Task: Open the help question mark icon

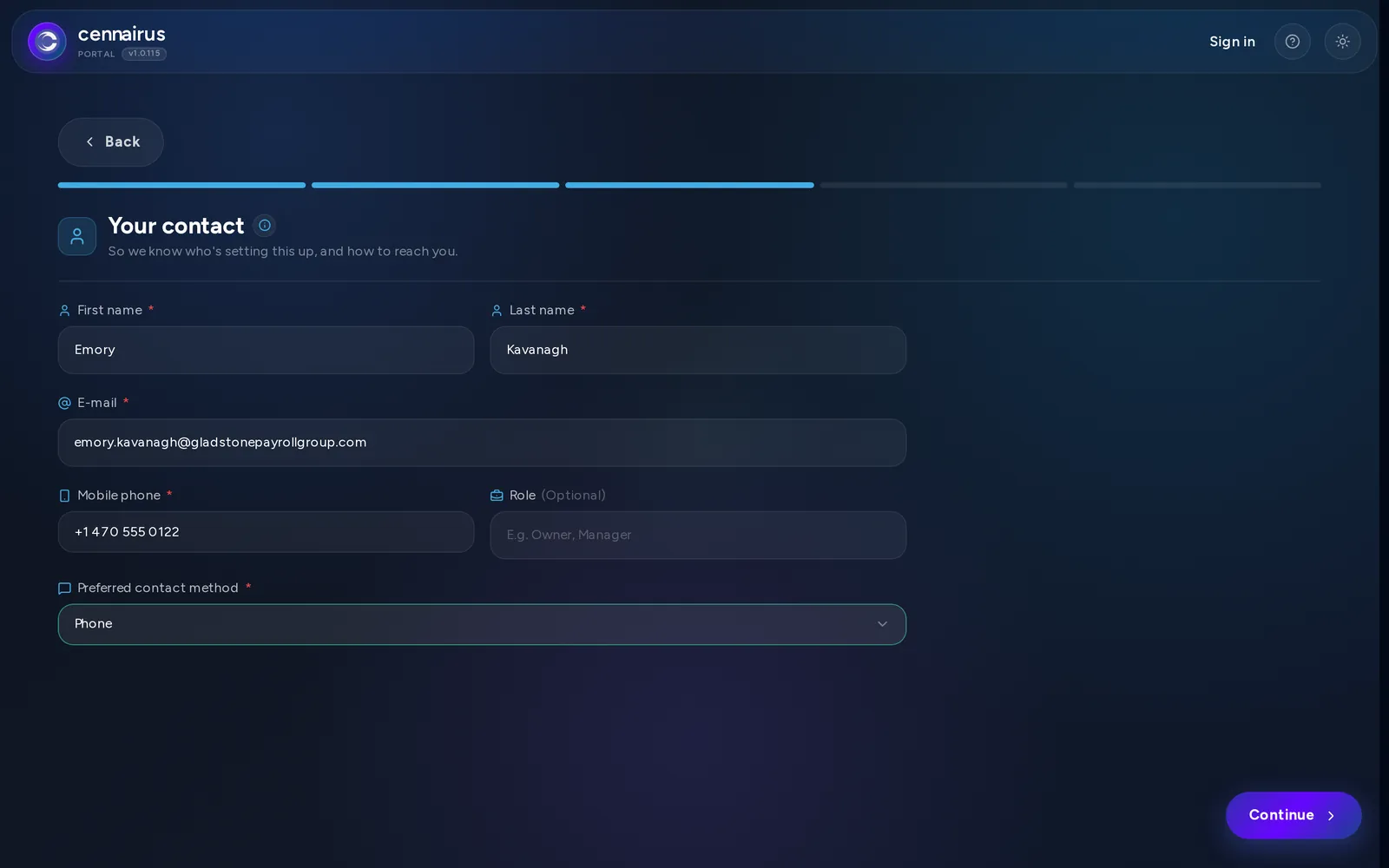Action: click(x=1292, y=42)
